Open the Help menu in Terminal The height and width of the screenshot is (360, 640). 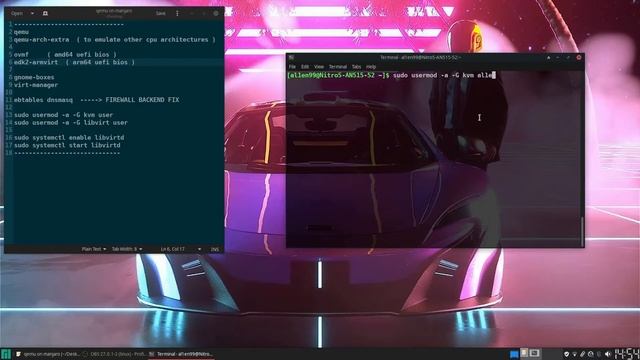(x=371, y=67)
